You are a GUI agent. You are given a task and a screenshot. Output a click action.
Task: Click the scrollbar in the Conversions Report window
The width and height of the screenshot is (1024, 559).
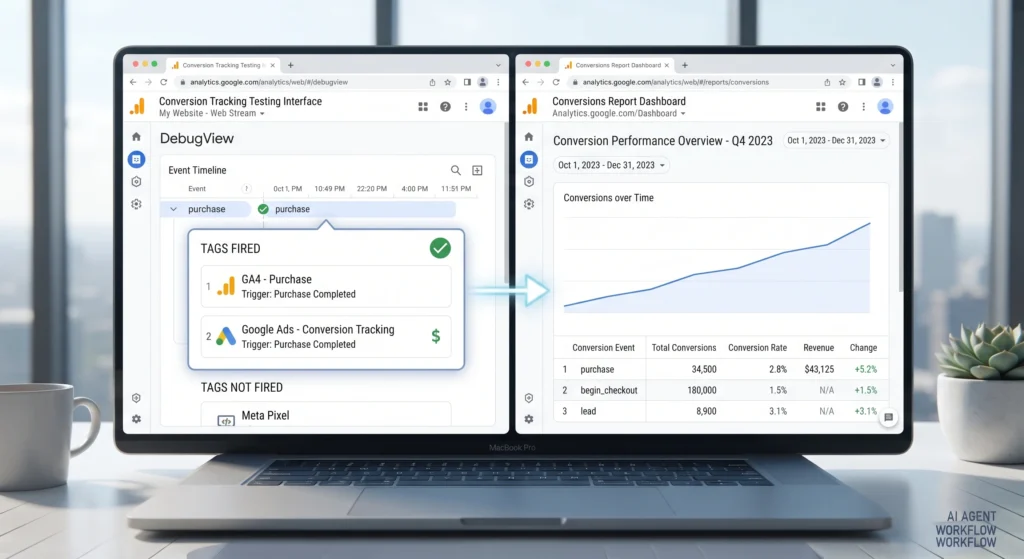tap(901, 209)
